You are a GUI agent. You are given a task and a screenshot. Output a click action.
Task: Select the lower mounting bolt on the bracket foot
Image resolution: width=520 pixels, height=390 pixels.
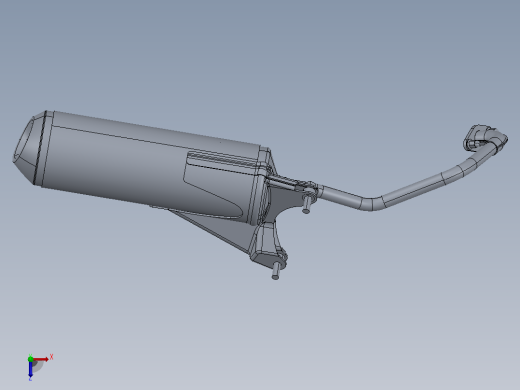[x=275, y=271]
